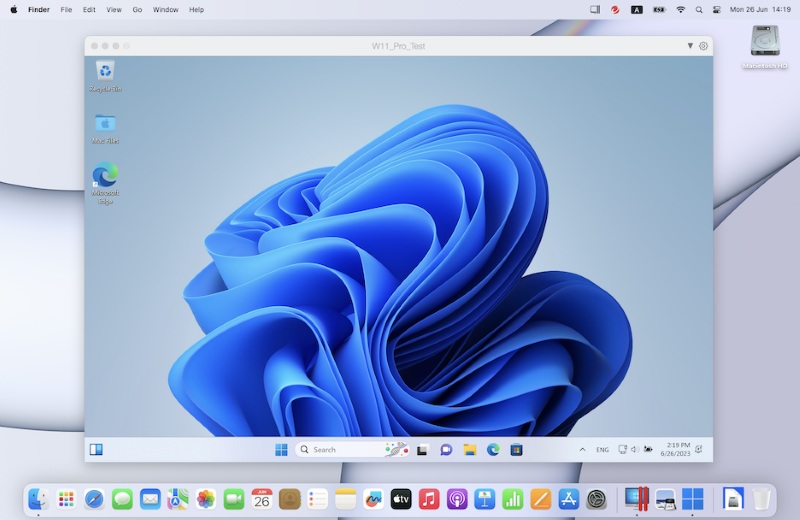Open the Windows clock showing 2:19 PM
Screen dimensions: 800x520
click(x=675, y=449)
